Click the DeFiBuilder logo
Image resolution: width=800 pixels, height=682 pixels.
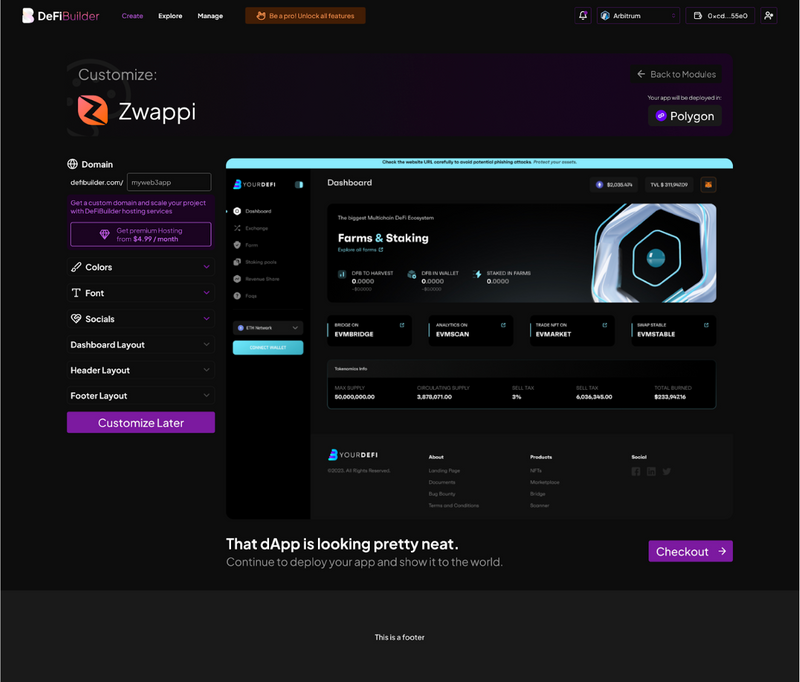[61, 16]
